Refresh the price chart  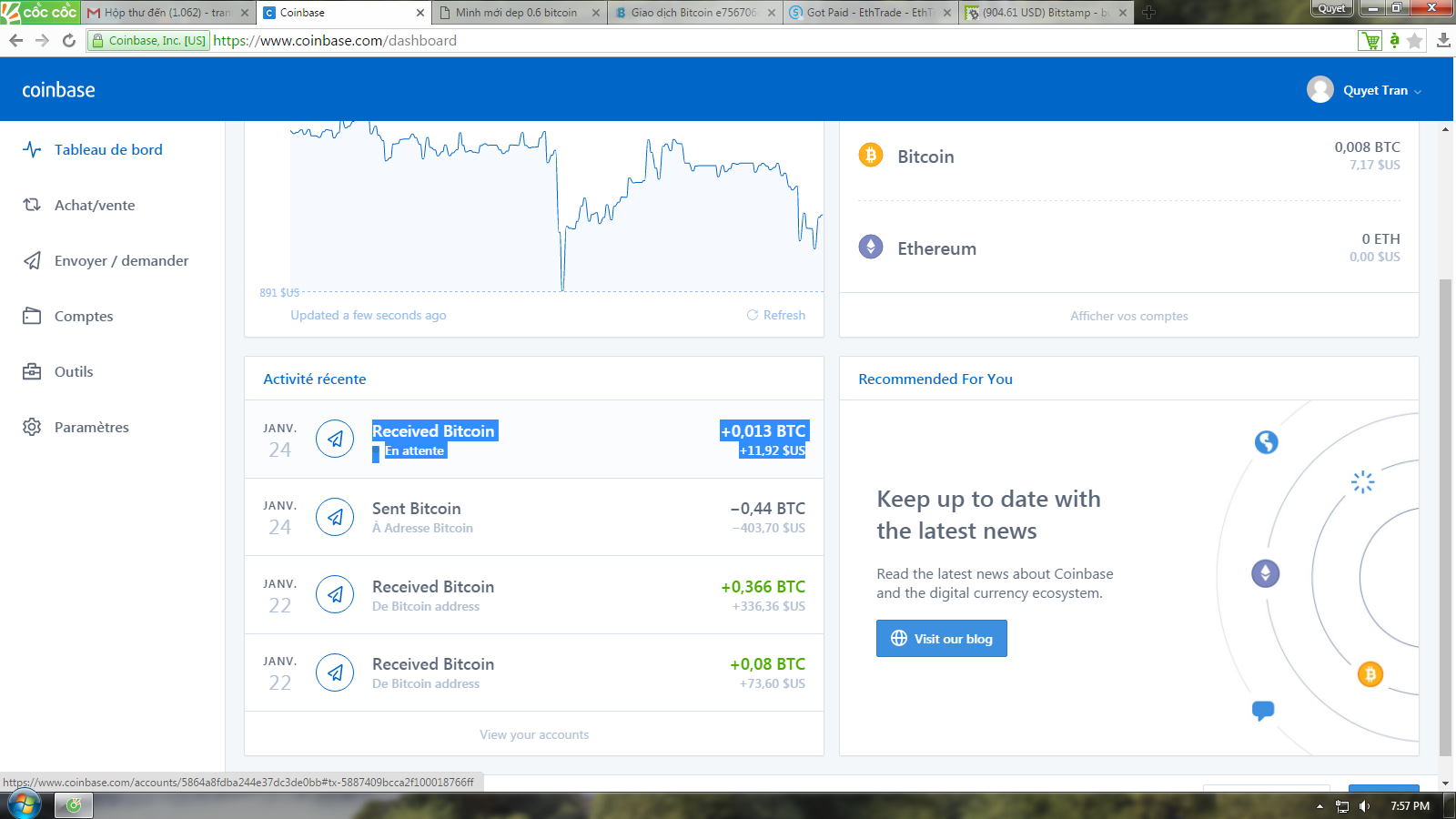click(776, 315)
